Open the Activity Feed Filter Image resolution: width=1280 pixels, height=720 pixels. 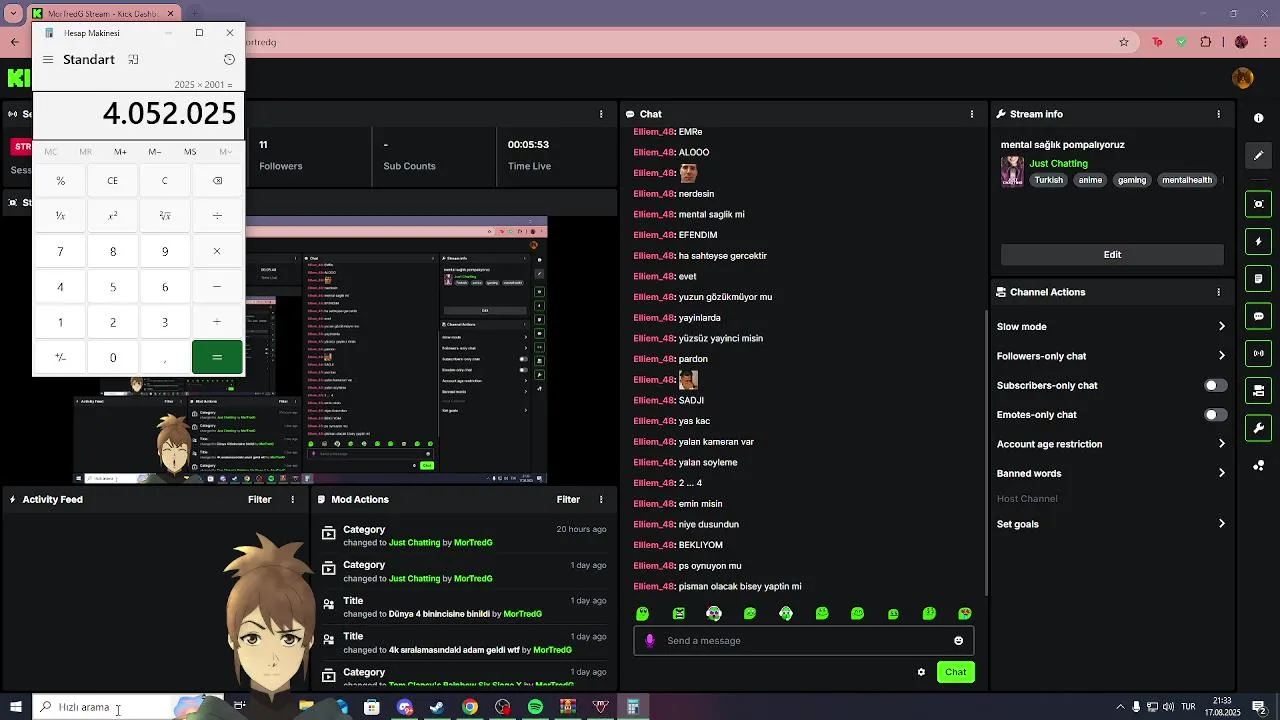tap(259, 499)
